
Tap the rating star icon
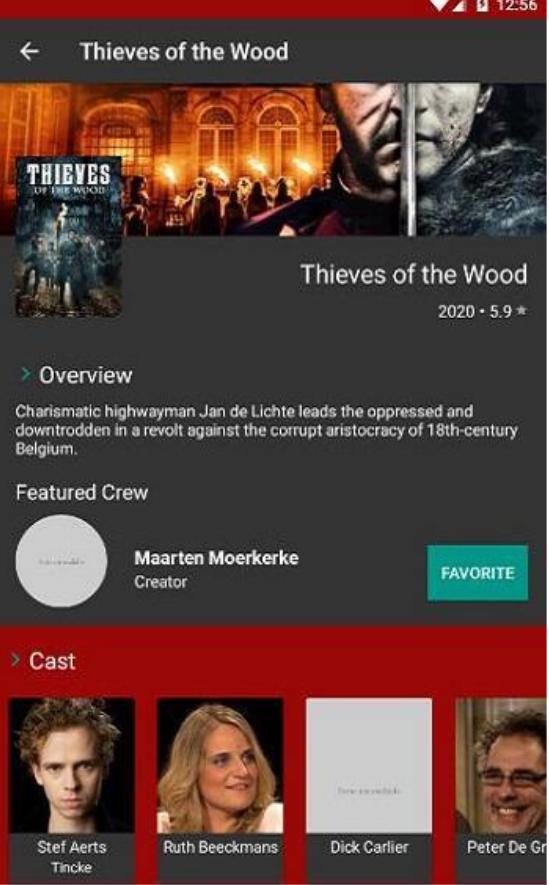pyautogui.click(x=522, y=310)
